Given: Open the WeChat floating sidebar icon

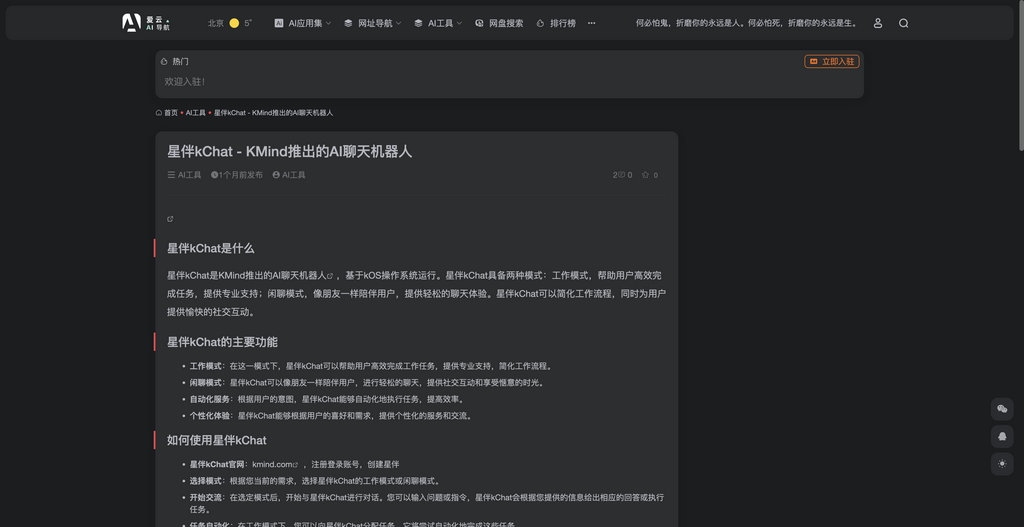Looking at the screenshot, I should tap(1002, 409).
